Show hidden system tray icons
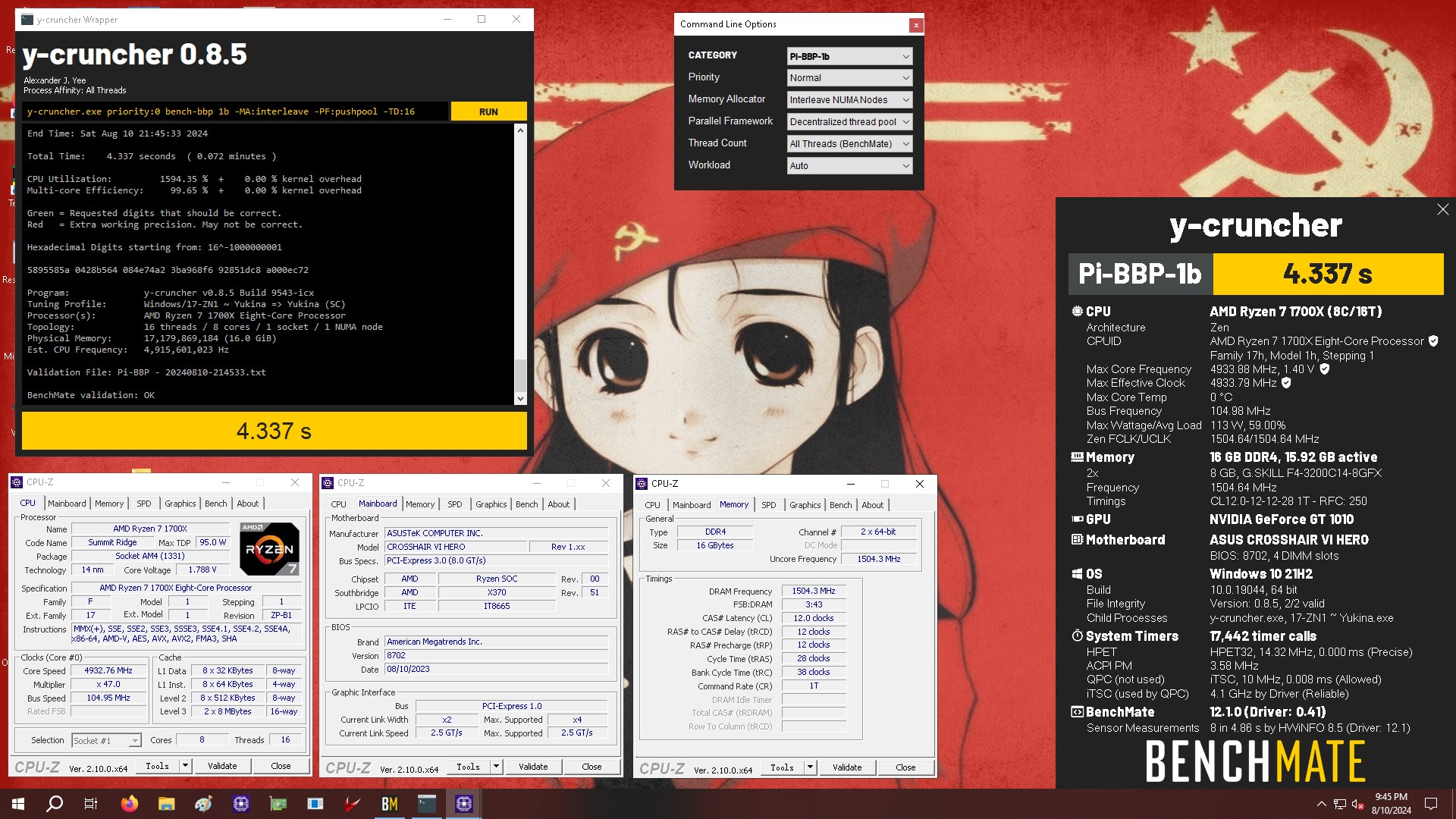This screenshot has height=819, width=1456. click(x=1321, y=804)
